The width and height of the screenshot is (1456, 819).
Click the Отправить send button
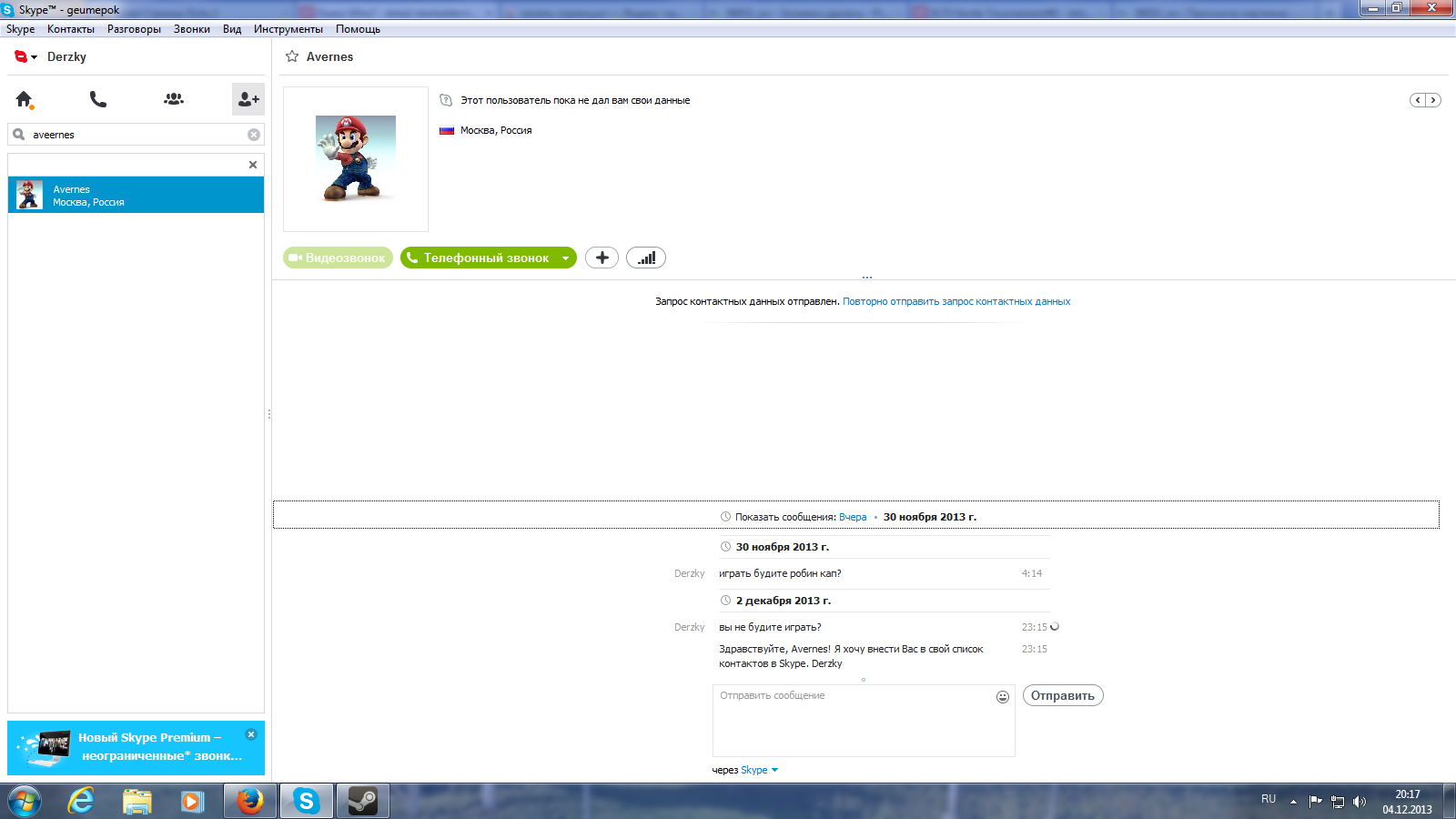[1063, 695]
